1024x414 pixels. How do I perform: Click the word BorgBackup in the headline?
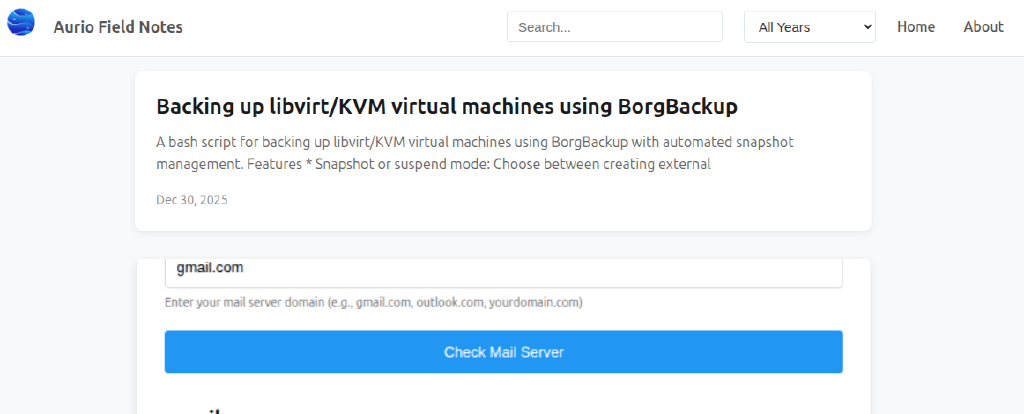point(677,107)
